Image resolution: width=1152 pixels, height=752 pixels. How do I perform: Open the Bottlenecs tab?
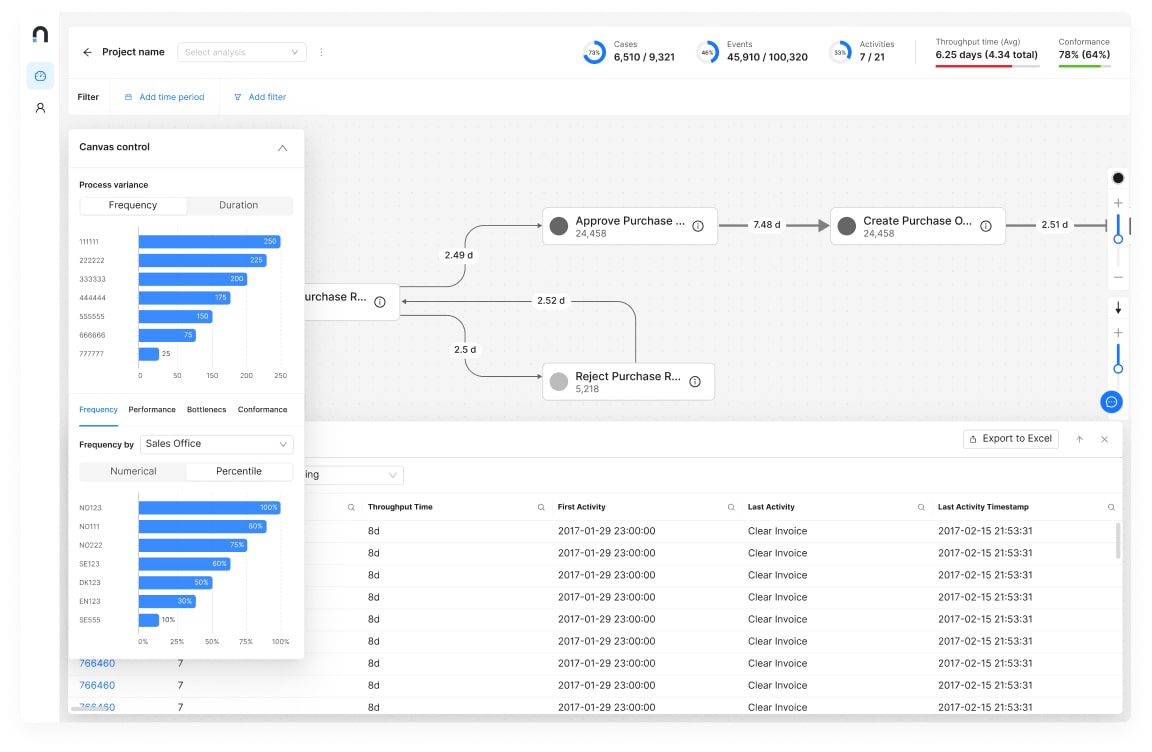pyautogui.click(x=206, y=410)
